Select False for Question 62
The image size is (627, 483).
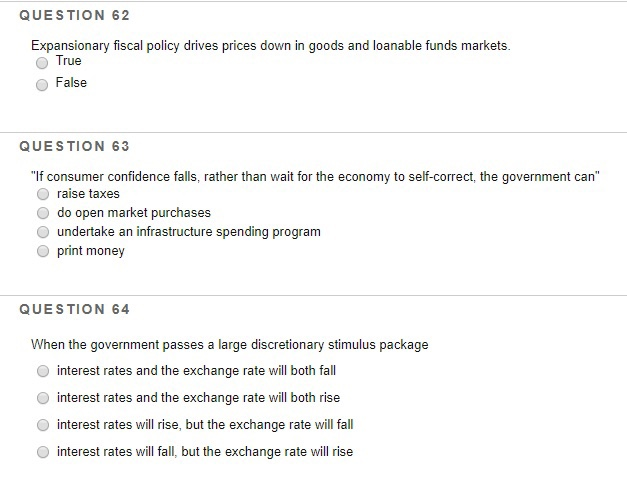pyautogui.click(x=42, y=85)
